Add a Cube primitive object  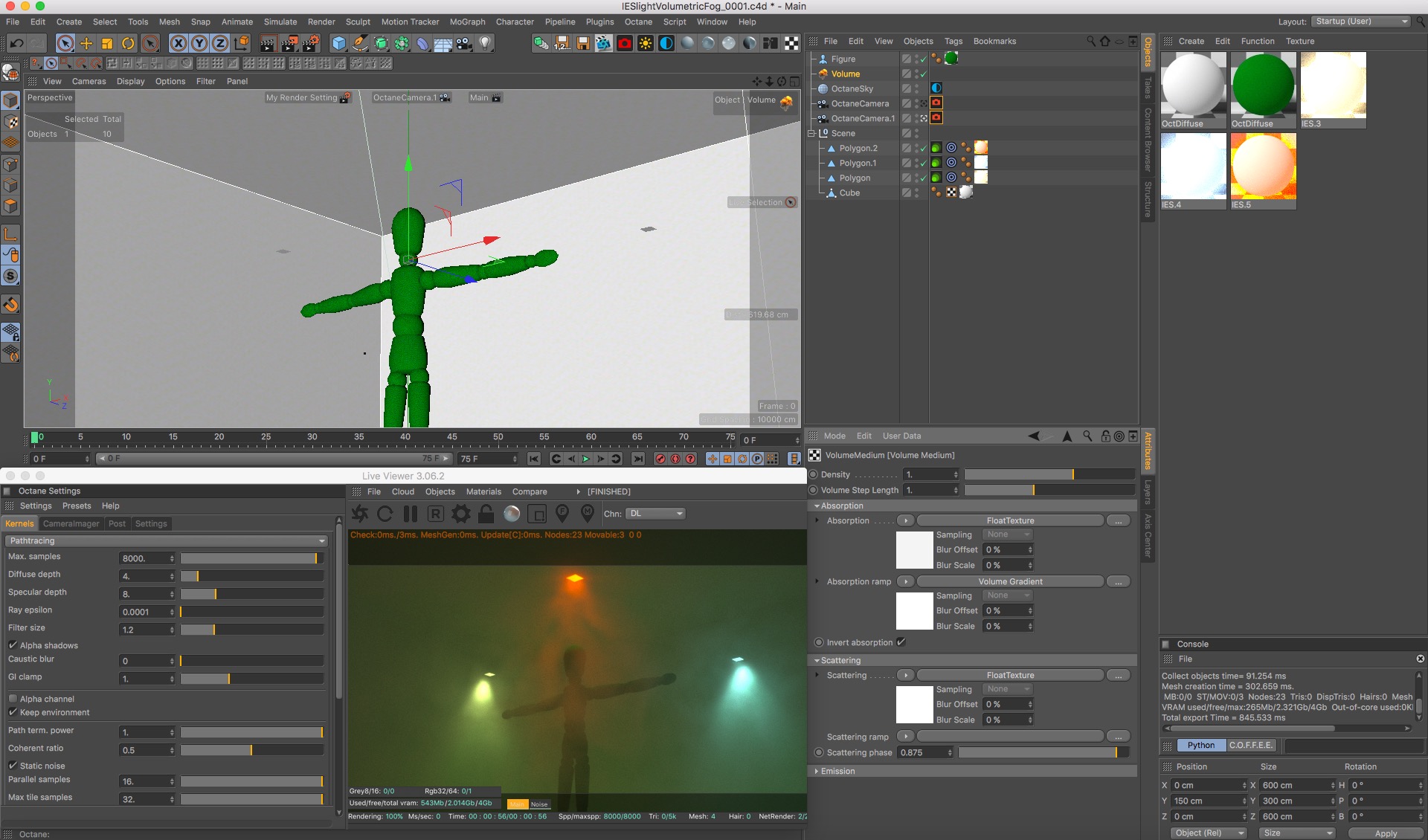pyautogui.click(x=339, y=43)
